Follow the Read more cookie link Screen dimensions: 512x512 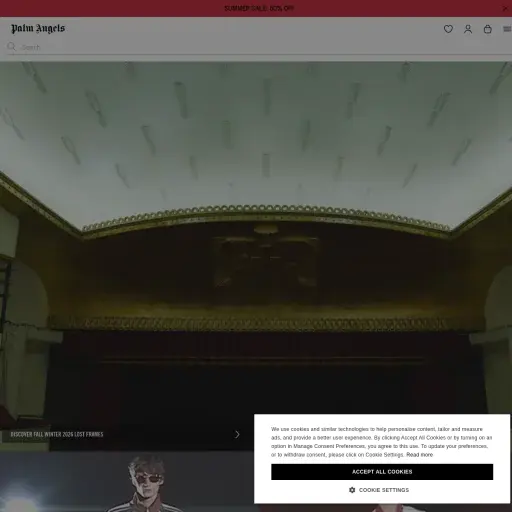[419, 455]
